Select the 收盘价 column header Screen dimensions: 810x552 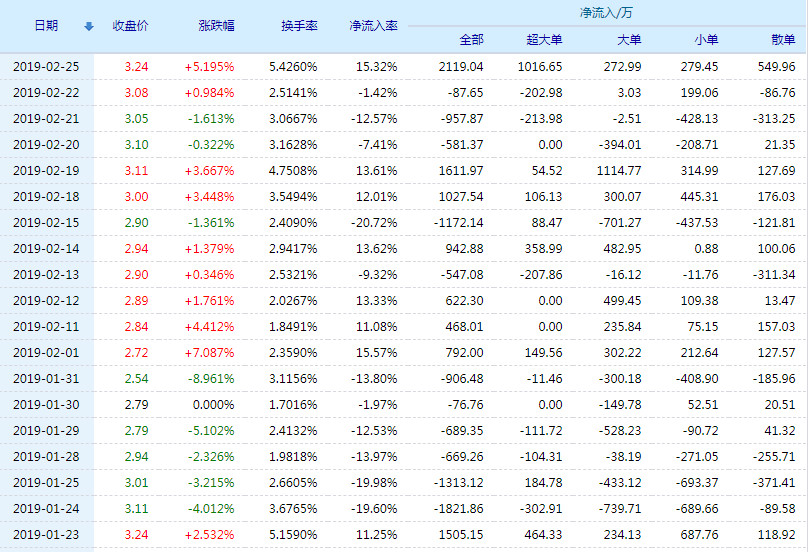[132, 26]
